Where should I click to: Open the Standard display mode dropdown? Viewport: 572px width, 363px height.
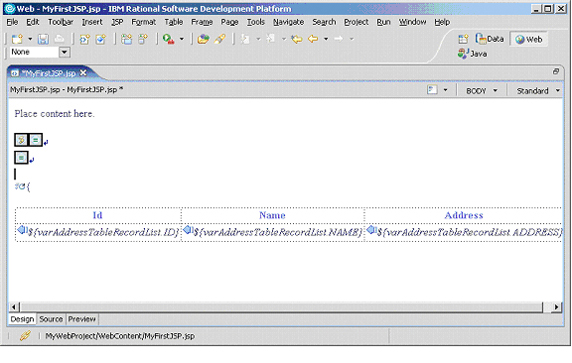point(537,90)
